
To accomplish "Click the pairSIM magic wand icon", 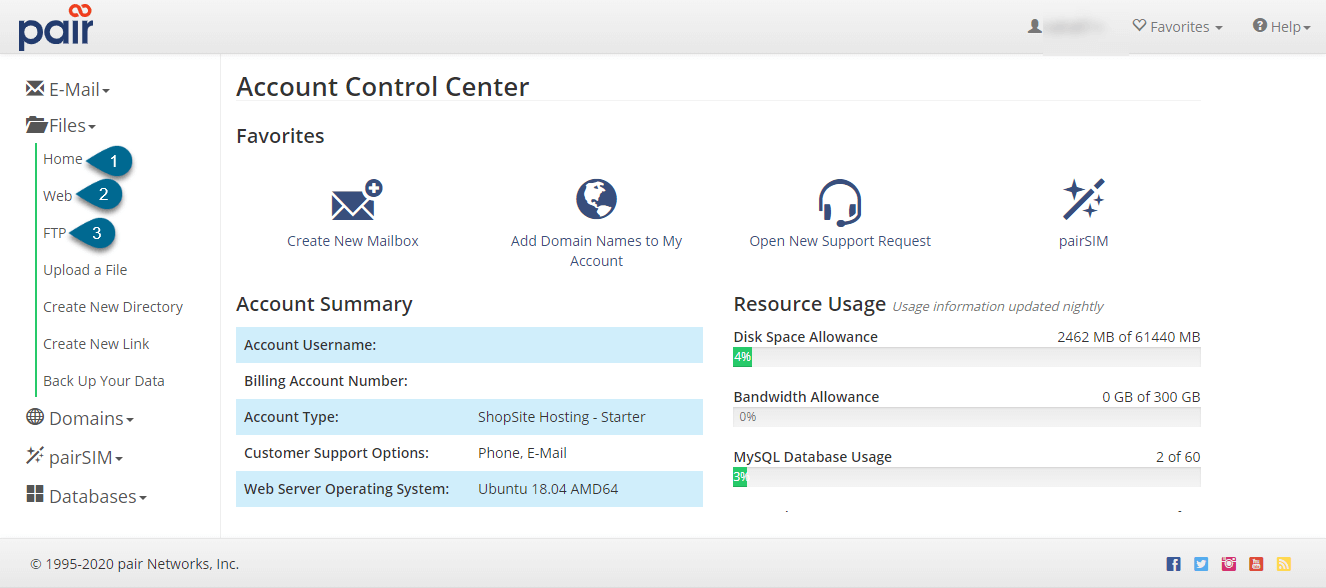I will tap(1083, 200).
